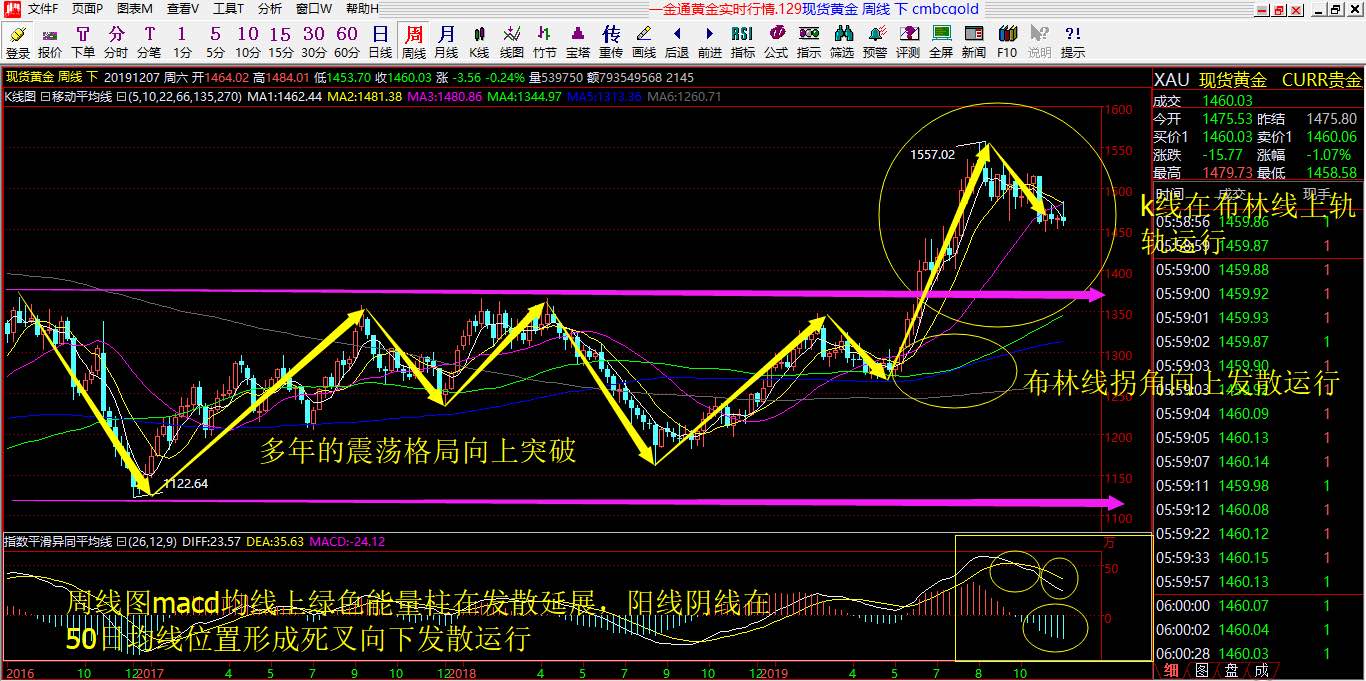Image resolution: width=1366 pixels, height=681 pixels.
Task: Click the MA3:1480.86 value
Action: (x=446, y=97)
